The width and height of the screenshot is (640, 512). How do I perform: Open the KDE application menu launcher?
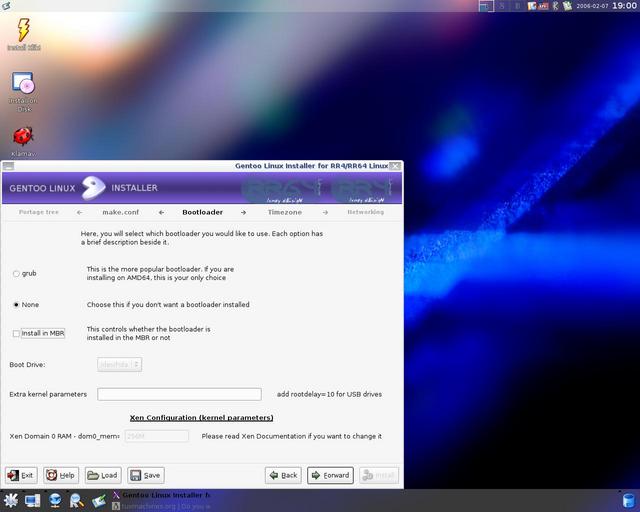11,501
